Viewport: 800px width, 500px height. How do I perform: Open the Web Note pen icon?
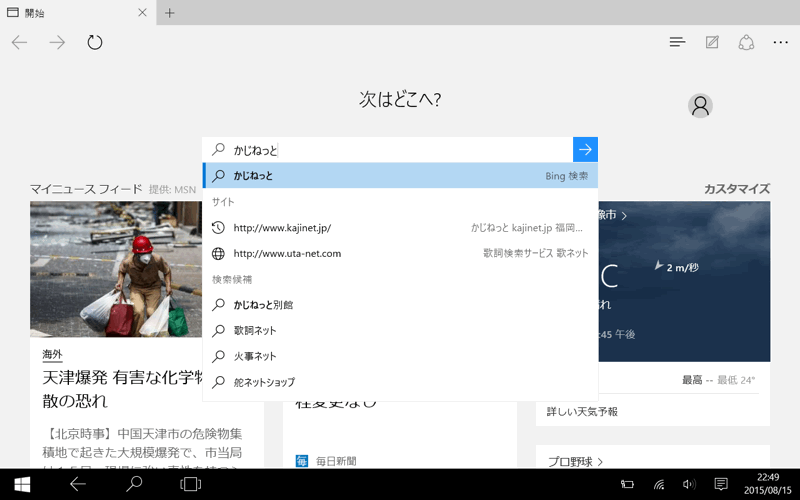coord(712,42)
